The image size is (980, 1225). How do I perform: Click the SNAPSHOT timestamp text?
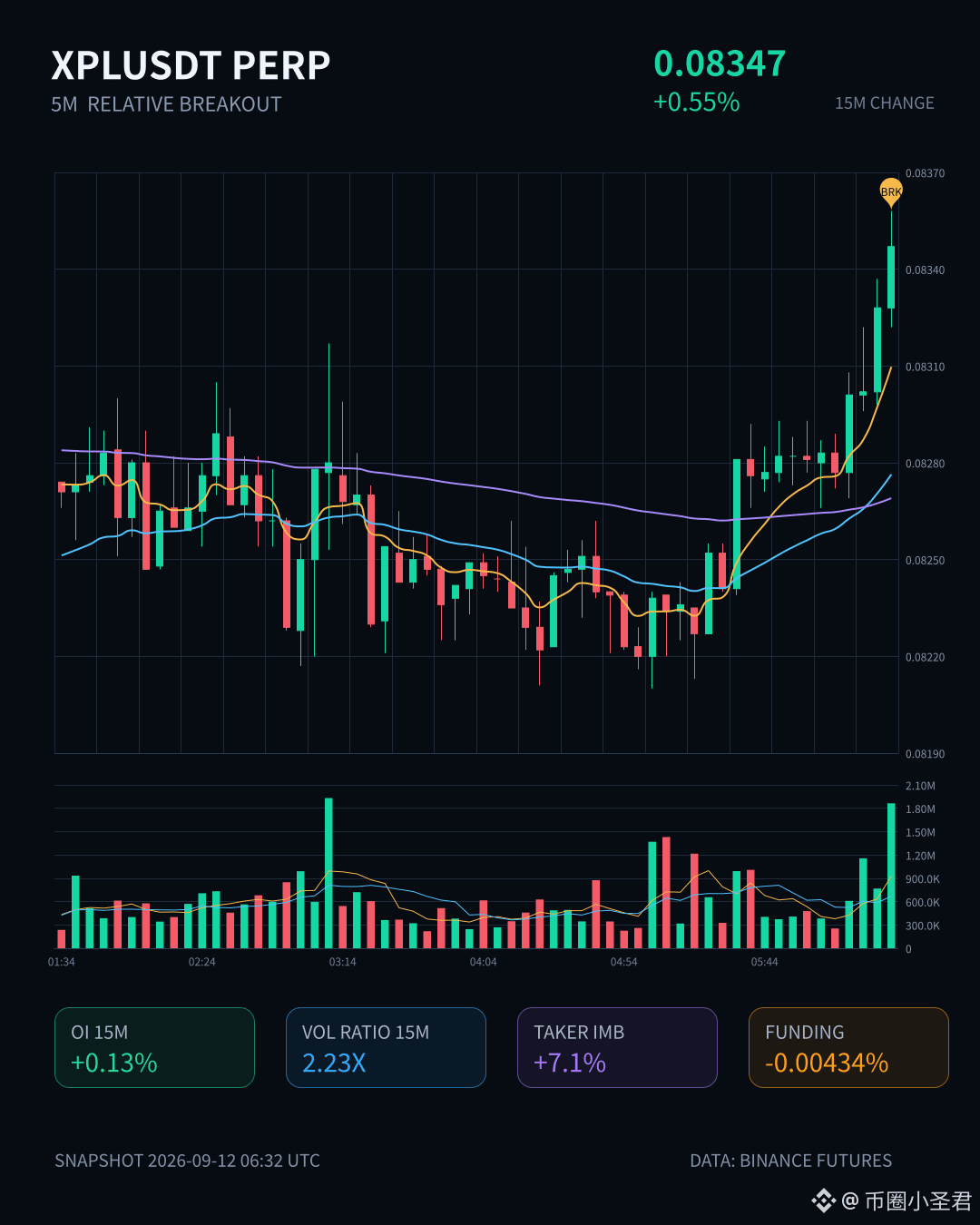click(x=187, y=1161)
